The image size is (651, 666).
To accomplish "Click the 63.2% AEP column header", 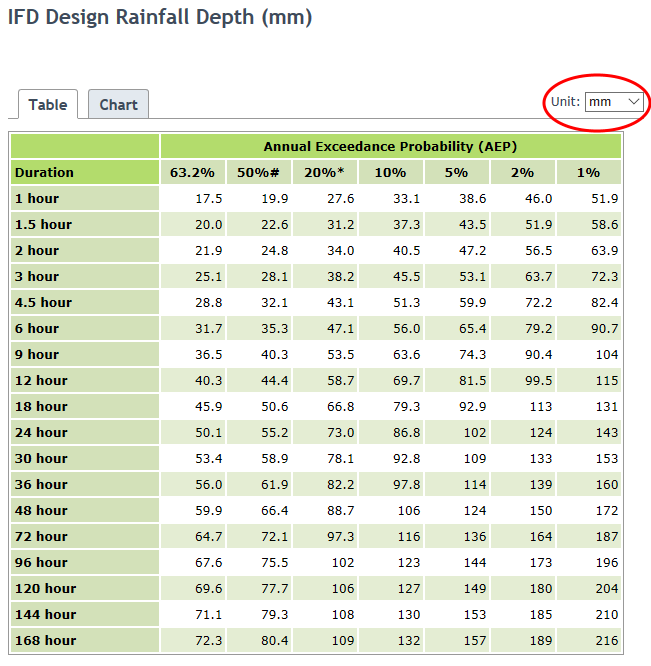I will pos(192,172).
